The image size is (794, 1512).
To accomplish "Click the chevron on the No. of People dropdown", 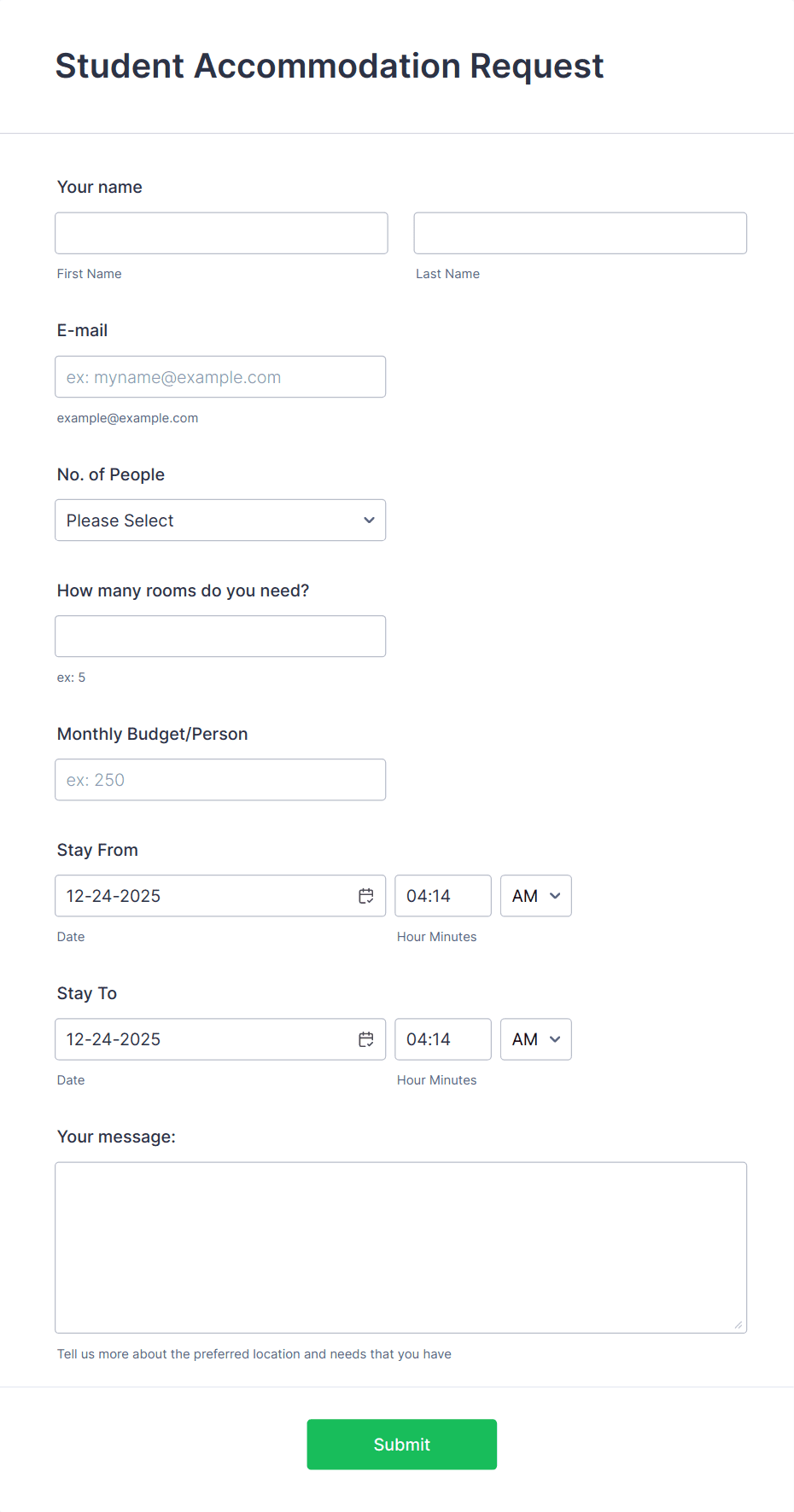I will 369,520.
